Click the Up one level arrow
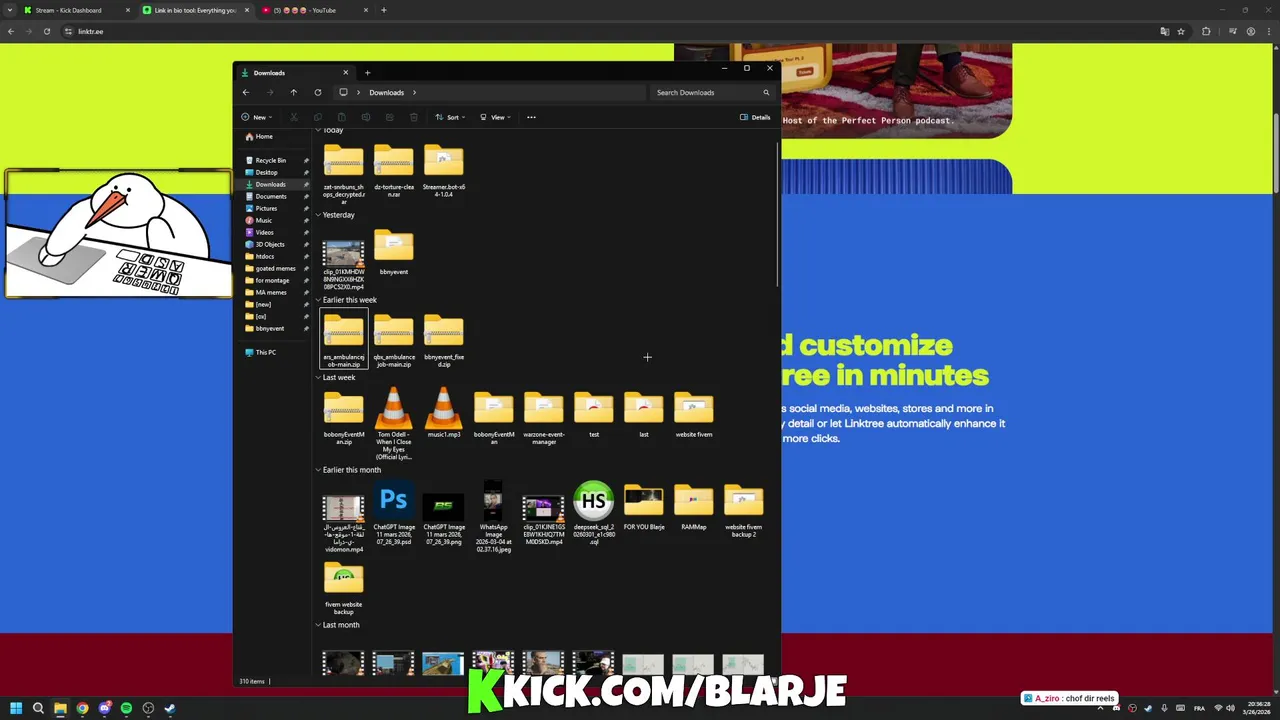This screenshot has width=1280, height=720. point(293,92)
